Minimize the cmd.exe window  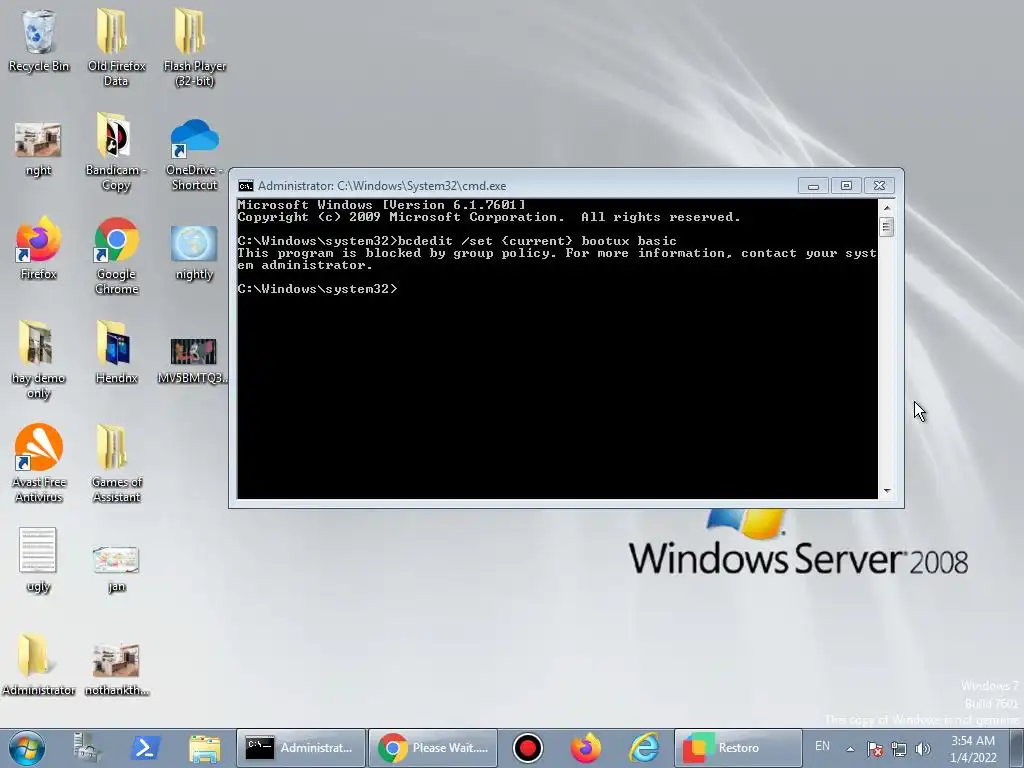coord(813,186)
